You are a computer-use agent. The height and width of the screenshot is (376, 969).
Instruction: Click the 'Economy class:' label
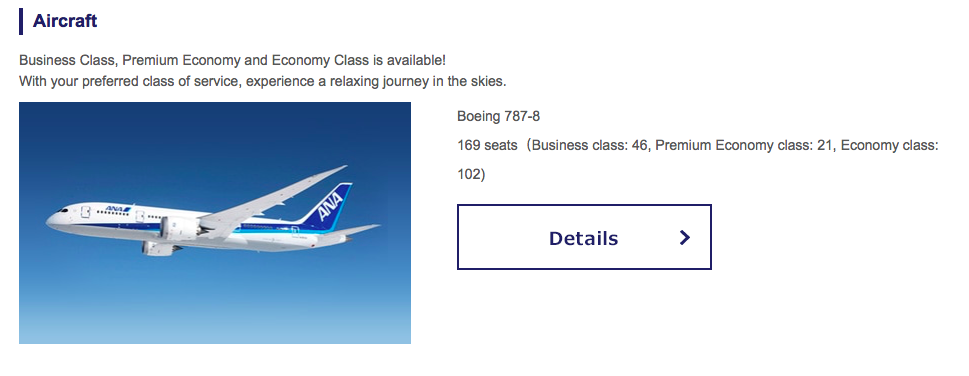tap(889, 145)
